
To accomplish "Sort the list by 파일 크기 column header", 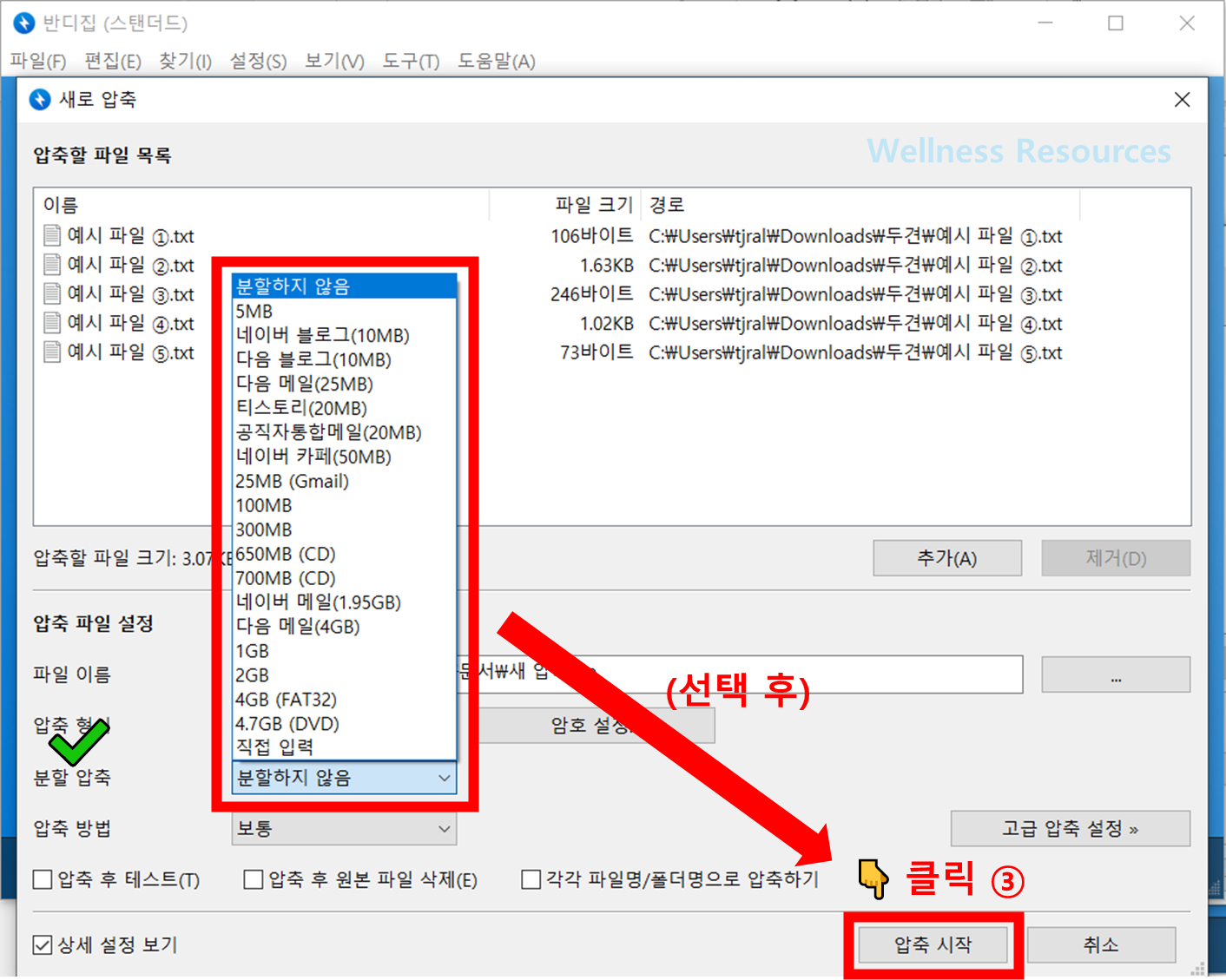I will (565, 205).
